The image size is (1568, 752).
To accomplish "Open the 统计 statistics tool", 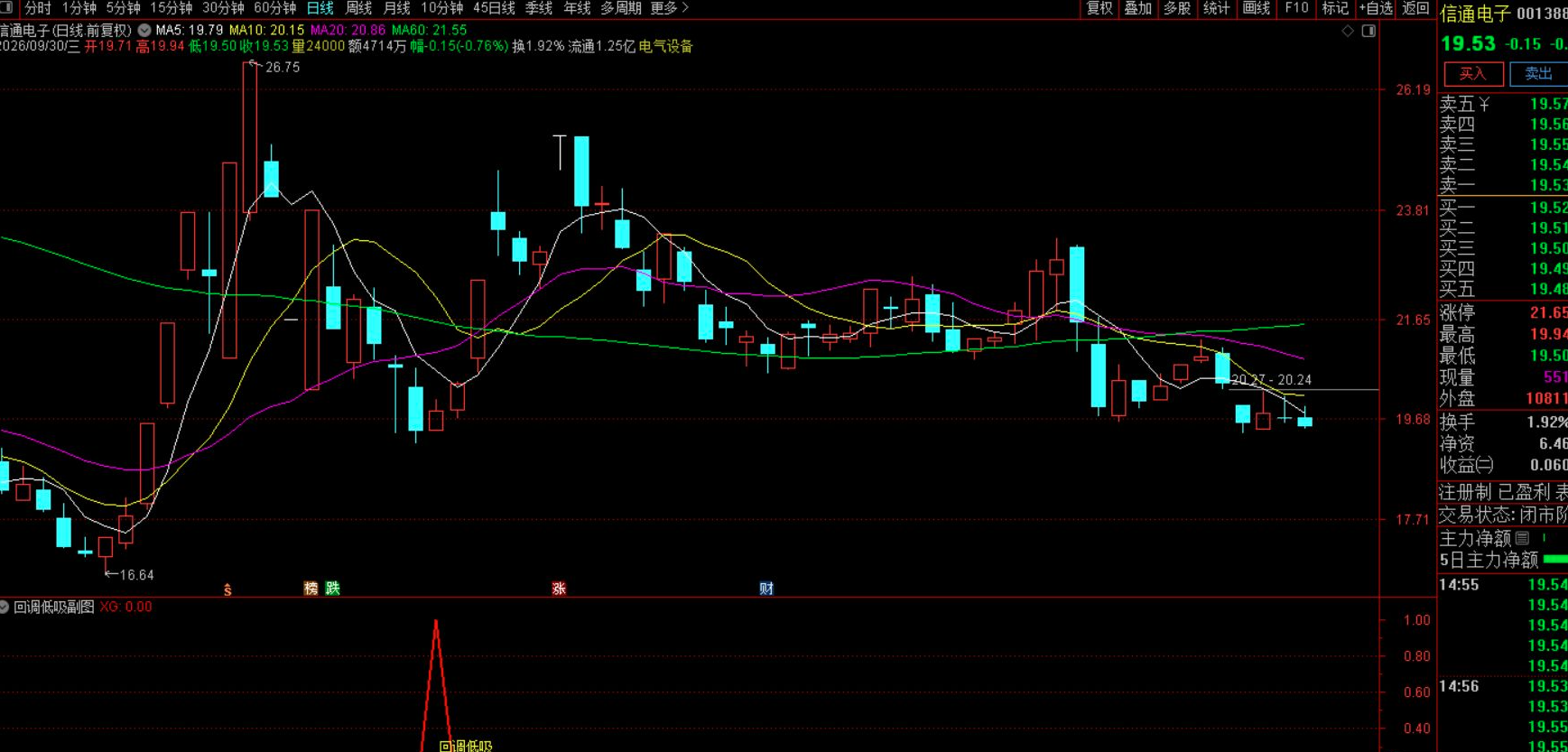I will pos(1217,8).
